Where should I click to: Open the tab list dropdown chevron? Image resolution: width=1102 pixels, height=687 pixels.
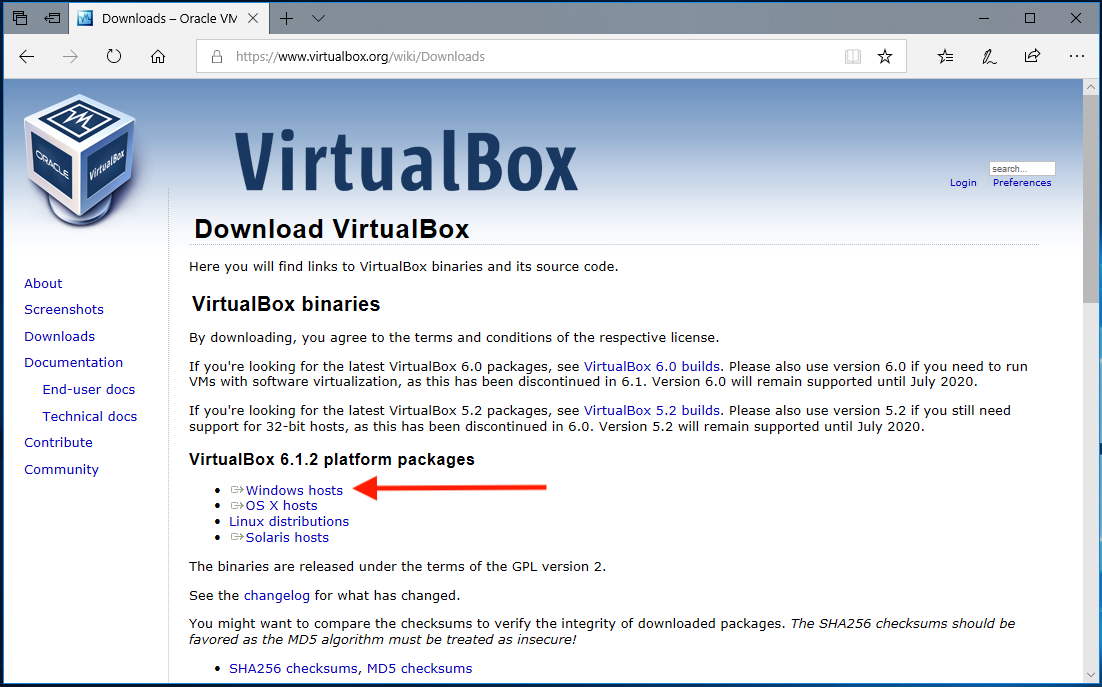[318, 18]
